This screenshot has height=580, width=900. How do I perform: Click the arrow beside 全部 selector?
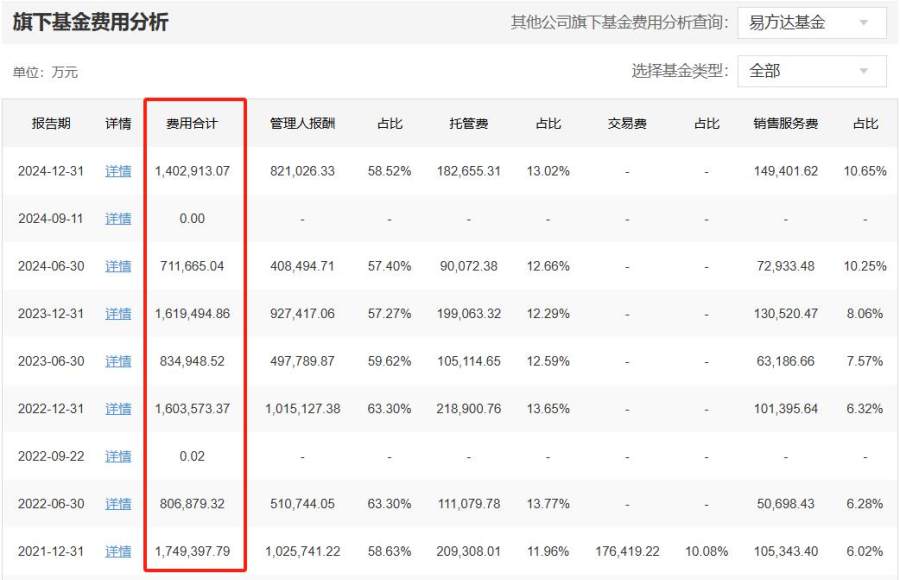point(864,71)
